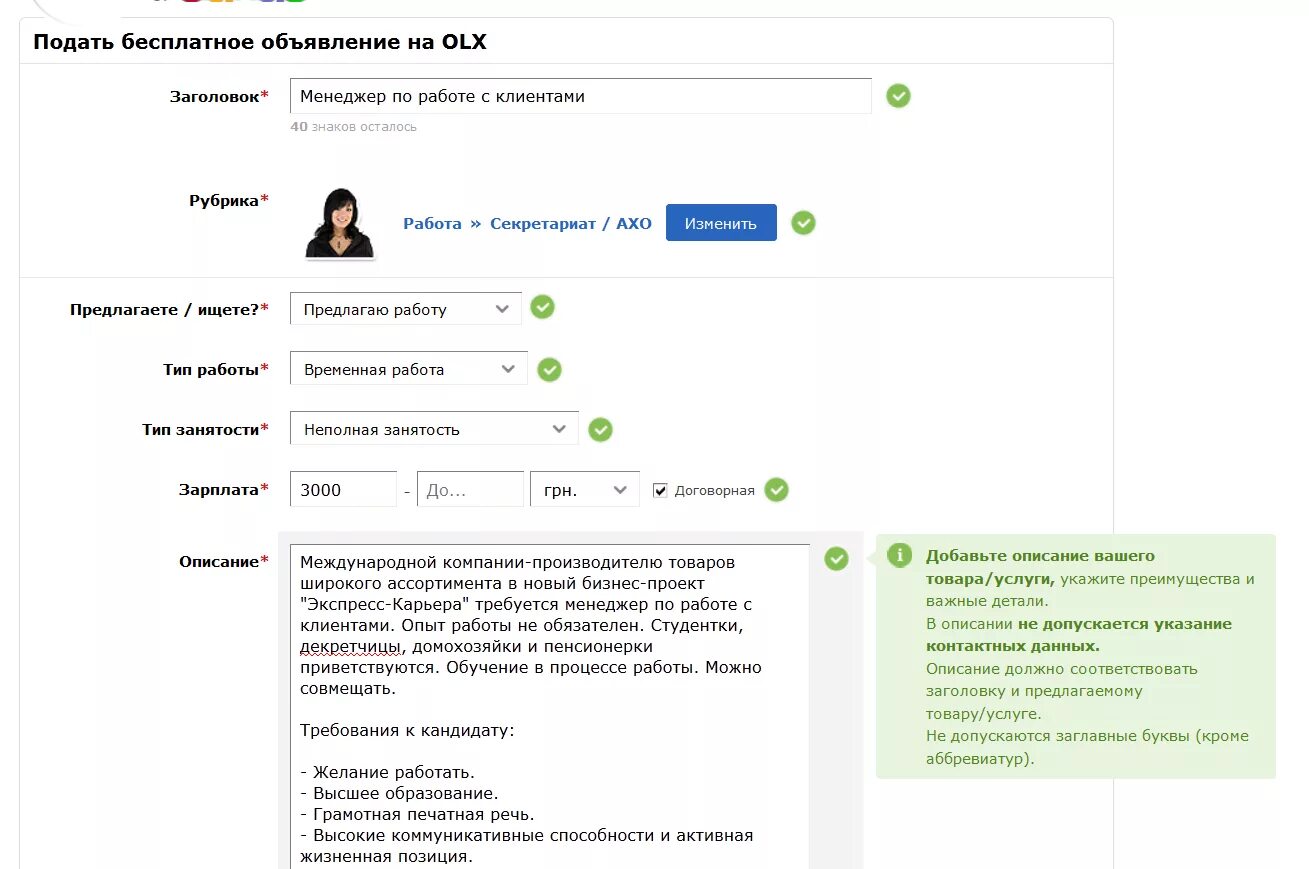Click 'Требования к кандидату:' line in description
1309x869 pixels.
pyautogui.click(x=407, y=730)
